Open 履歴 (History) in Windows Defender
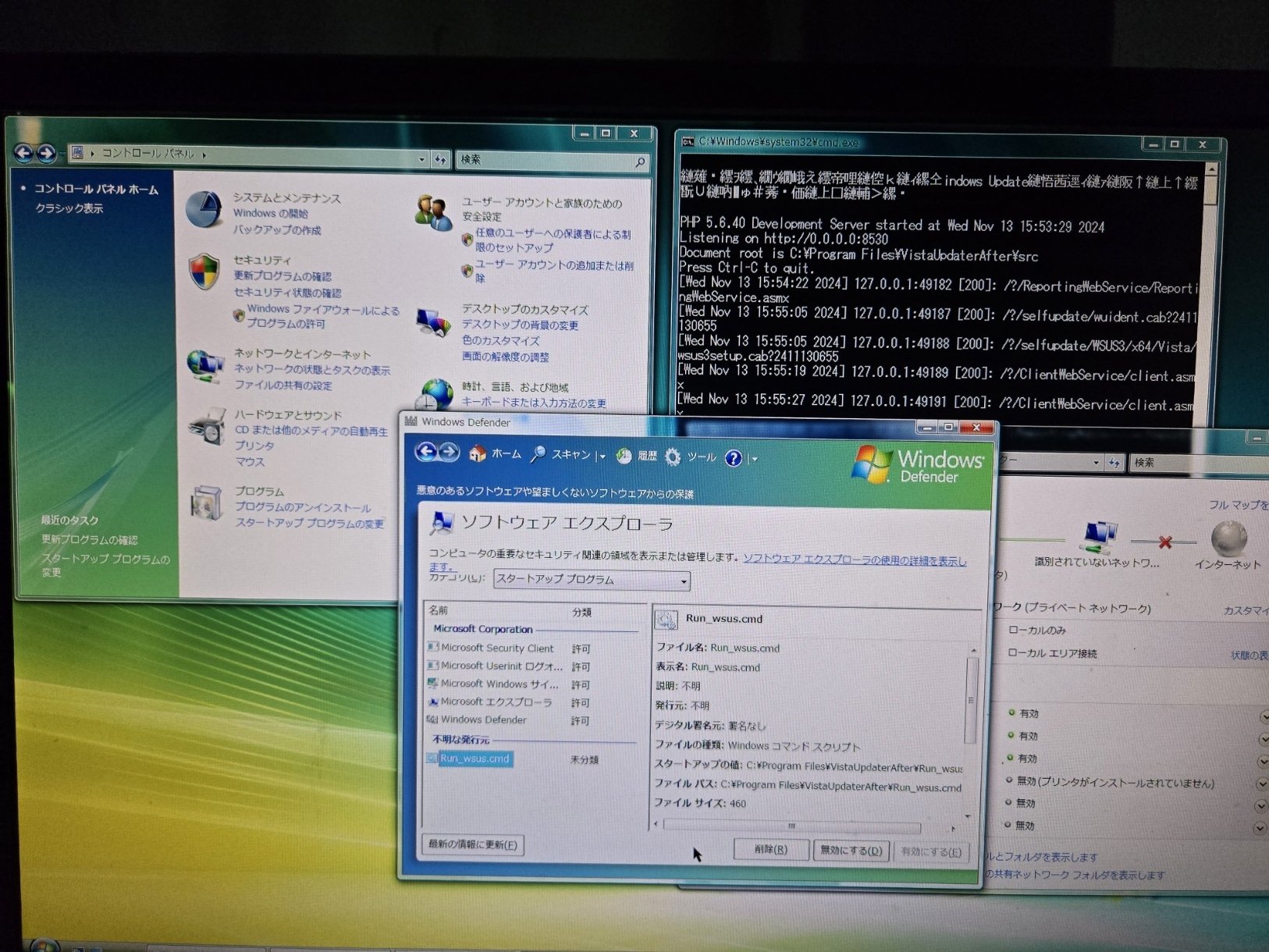Viewport: 1269px width, 952px height. point(645,456)
